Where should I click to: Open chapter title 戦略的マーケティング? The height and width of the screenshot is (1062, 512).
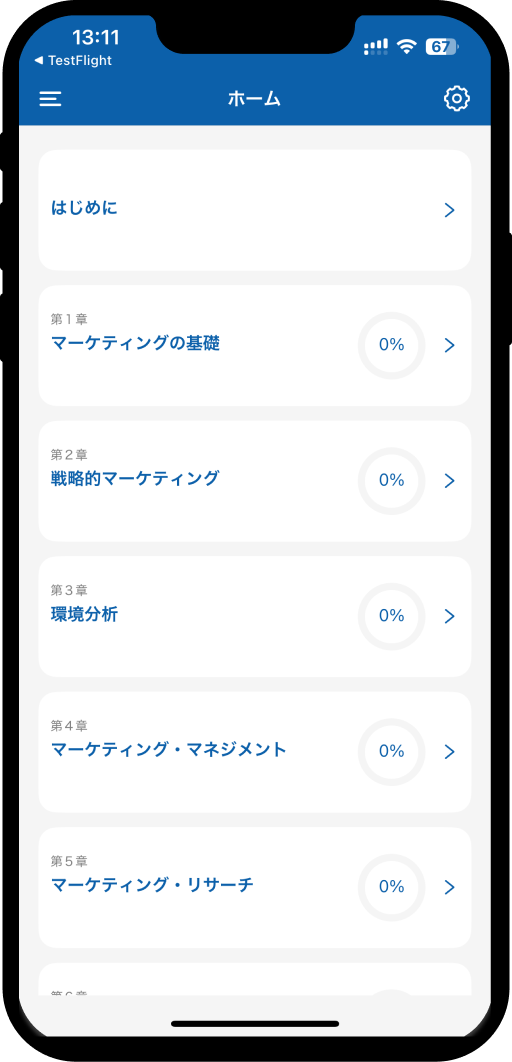pos(135,478)
